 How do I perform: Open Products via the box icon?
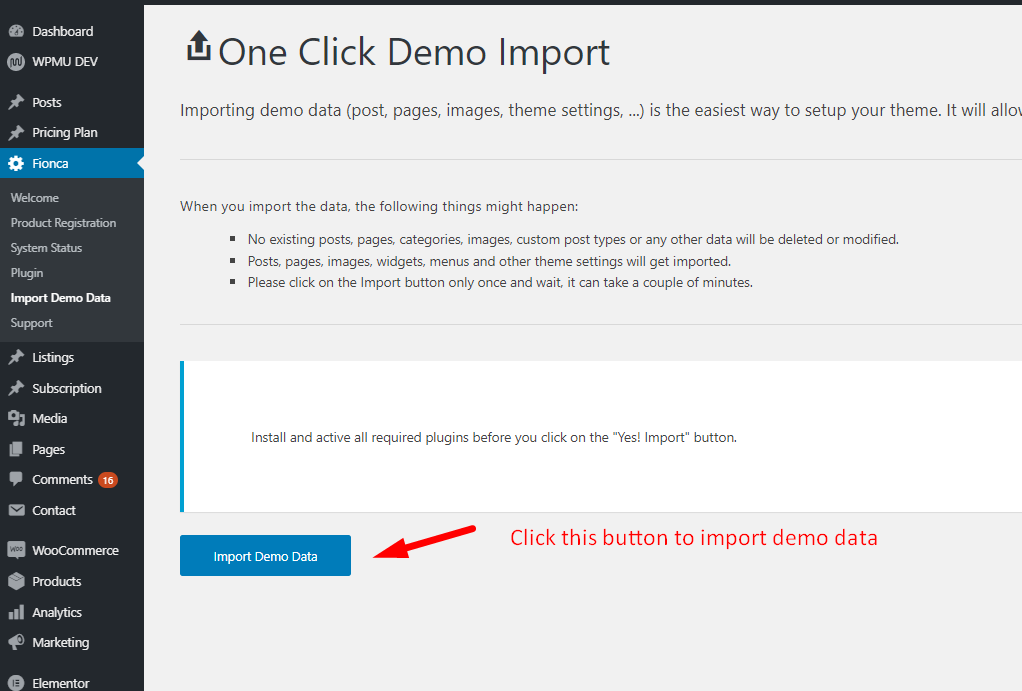click(18, 580)
